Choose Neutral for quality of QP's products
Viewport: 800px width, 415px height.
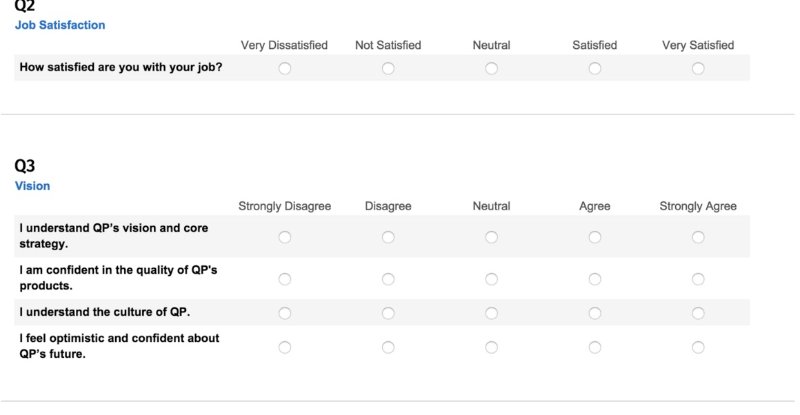pos(491,279)
